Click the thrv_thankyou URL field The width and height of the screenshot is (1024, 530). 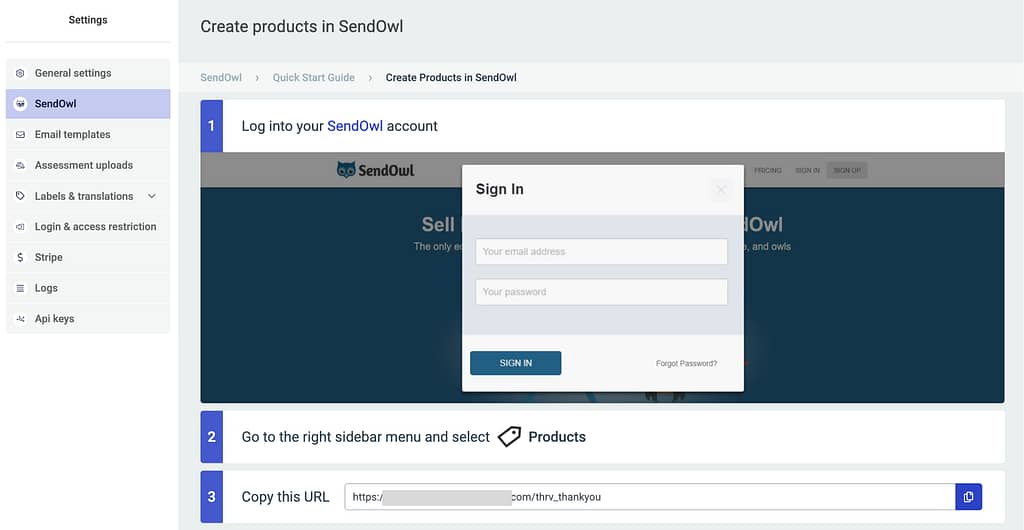click(650, 497)
